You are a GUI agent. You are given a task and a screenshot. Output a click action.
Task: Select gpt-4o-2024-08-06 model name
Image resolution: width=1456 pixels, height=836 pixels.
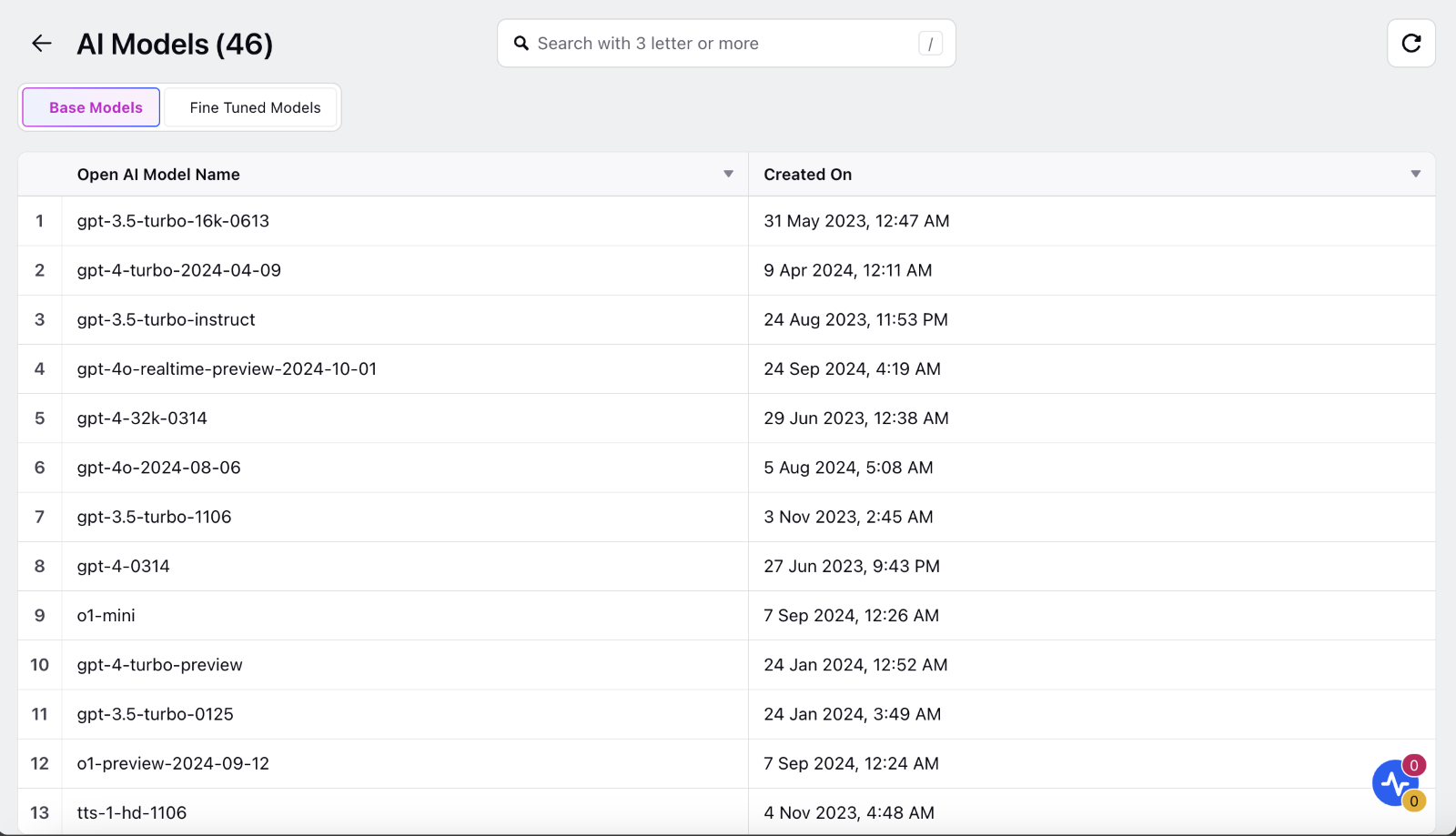point(159,468)
